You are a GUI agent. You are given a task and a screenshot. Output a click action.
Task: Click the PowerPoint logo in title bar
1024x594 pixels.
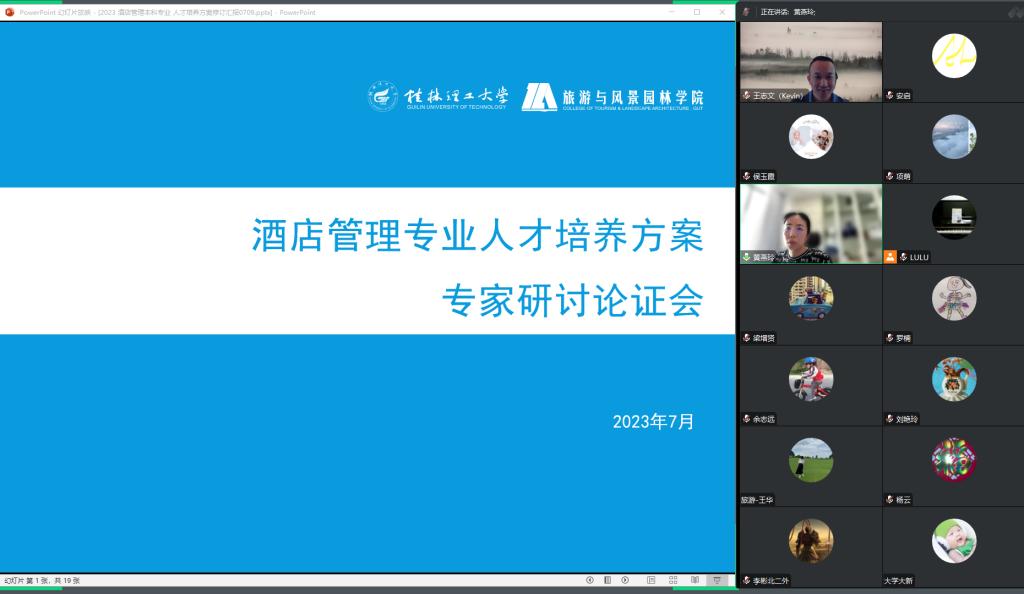click(9, 12)
